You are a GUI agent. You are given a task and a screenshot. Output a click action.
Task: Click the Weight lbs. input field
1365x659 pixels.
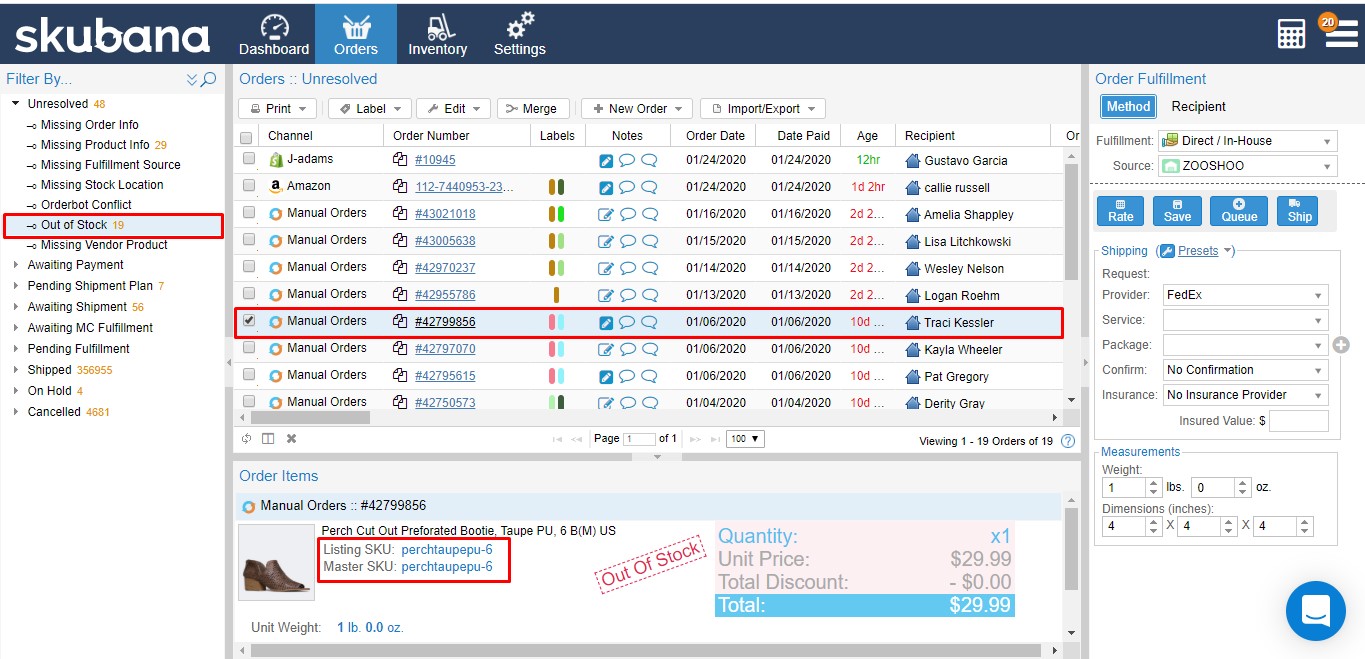1124,488
